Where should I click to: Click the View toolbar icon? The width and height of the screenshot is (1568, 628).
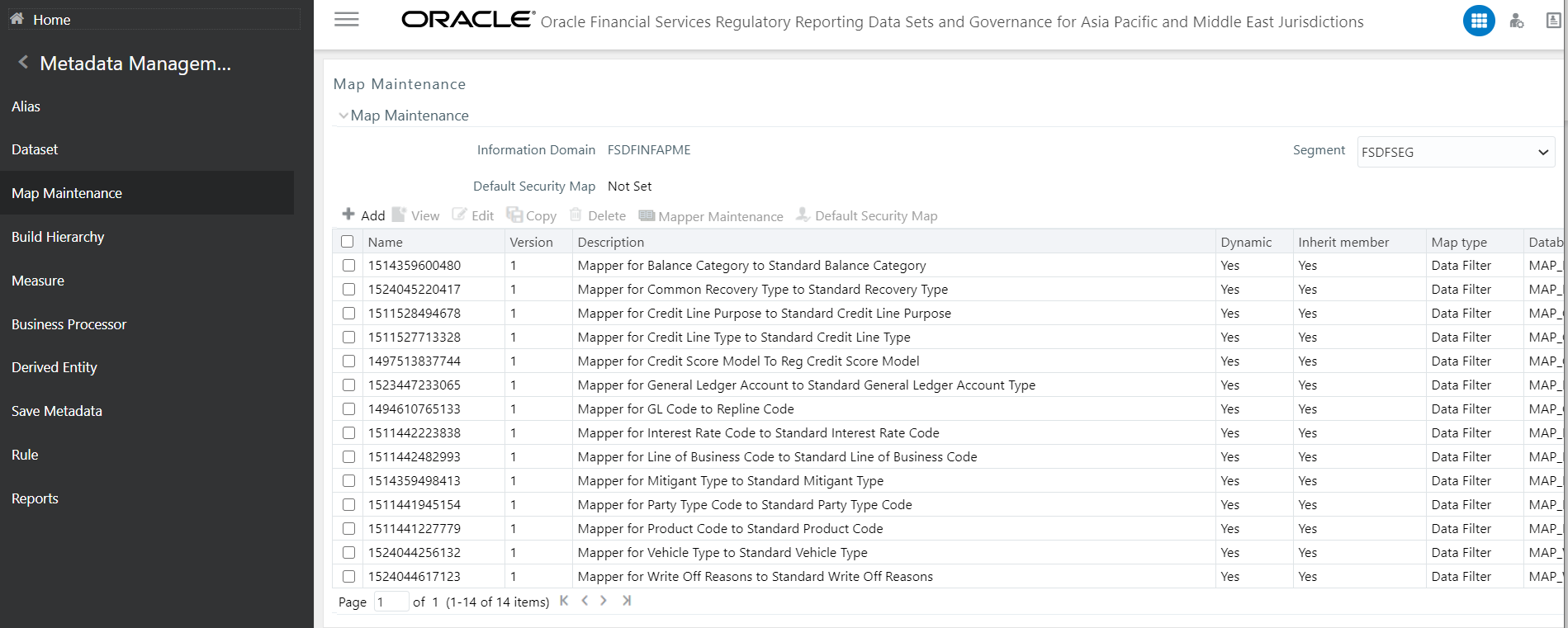click(399, 215)
